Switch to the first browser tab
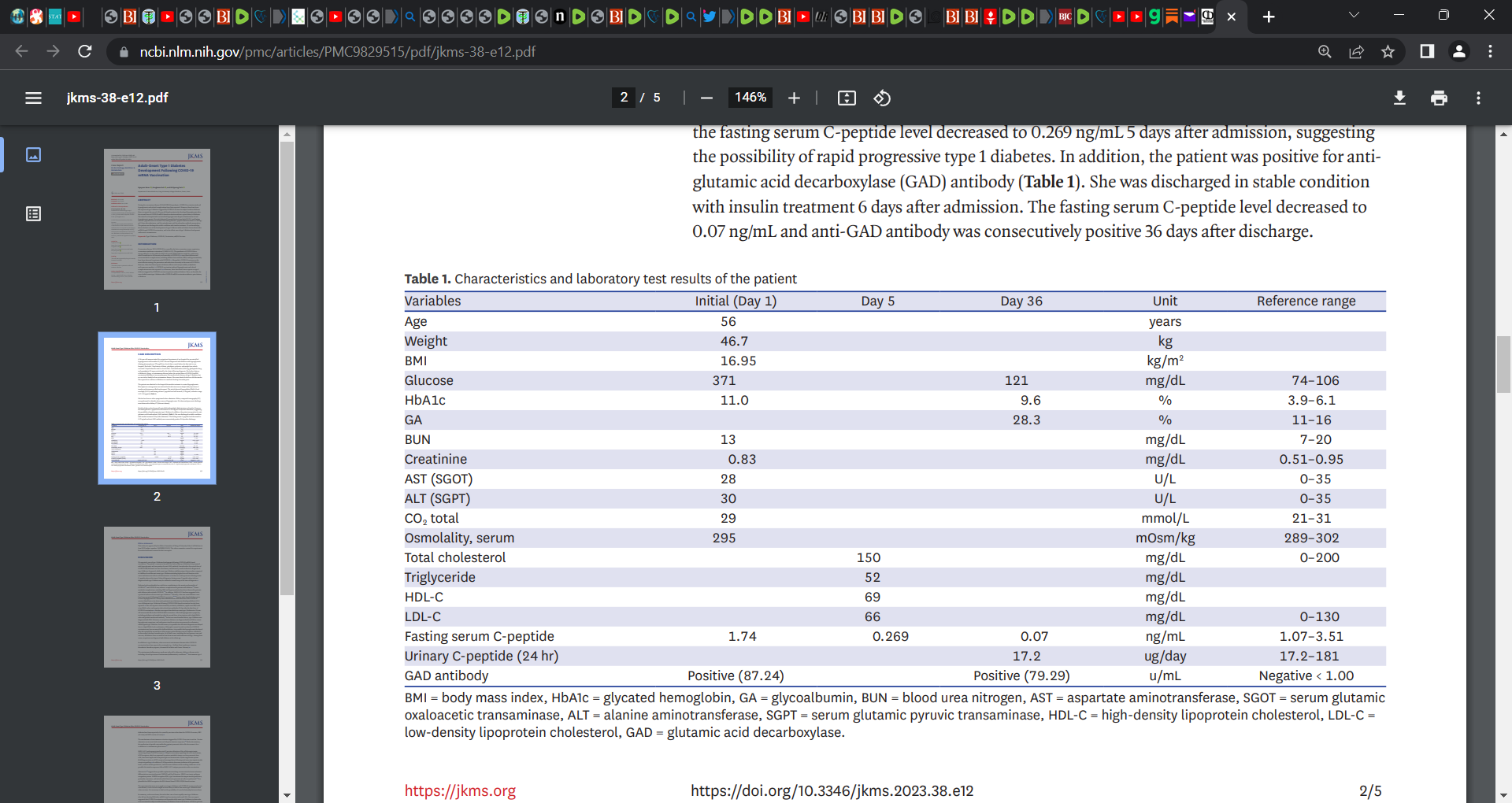The image size is (1512, 803). tap(17, 17)
